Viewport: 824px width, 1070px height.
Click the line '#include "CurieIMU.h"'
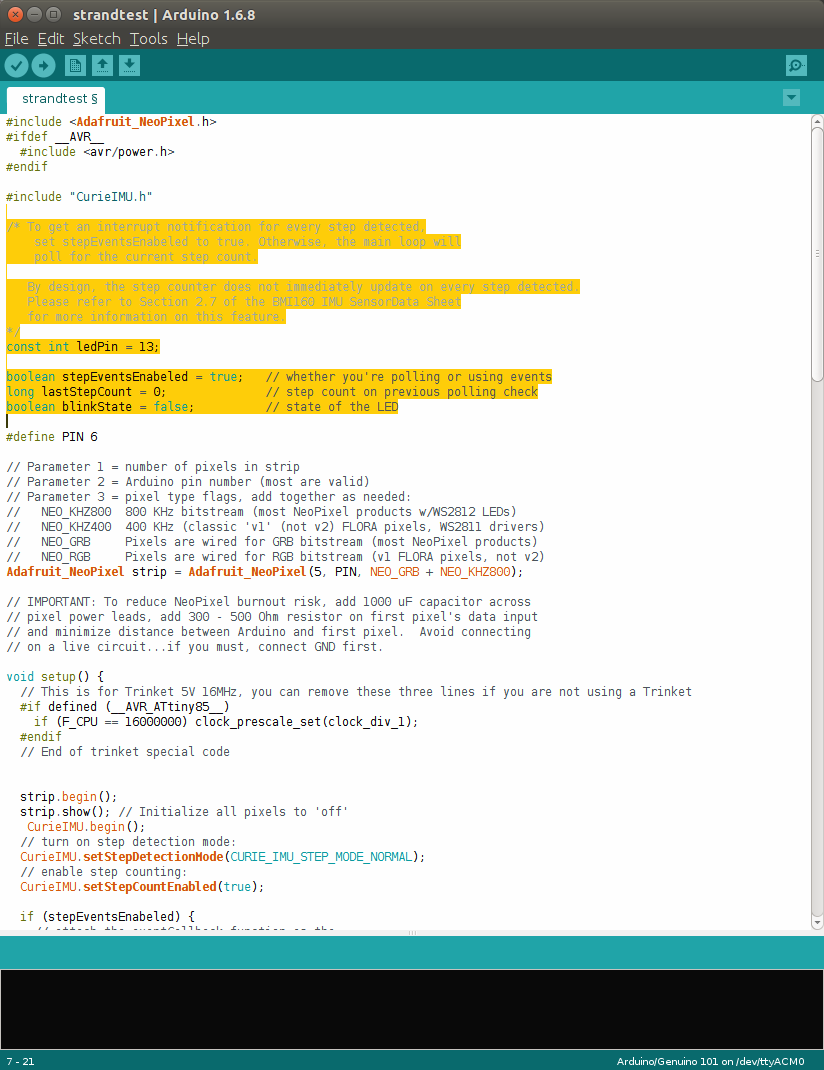(79, 197)
